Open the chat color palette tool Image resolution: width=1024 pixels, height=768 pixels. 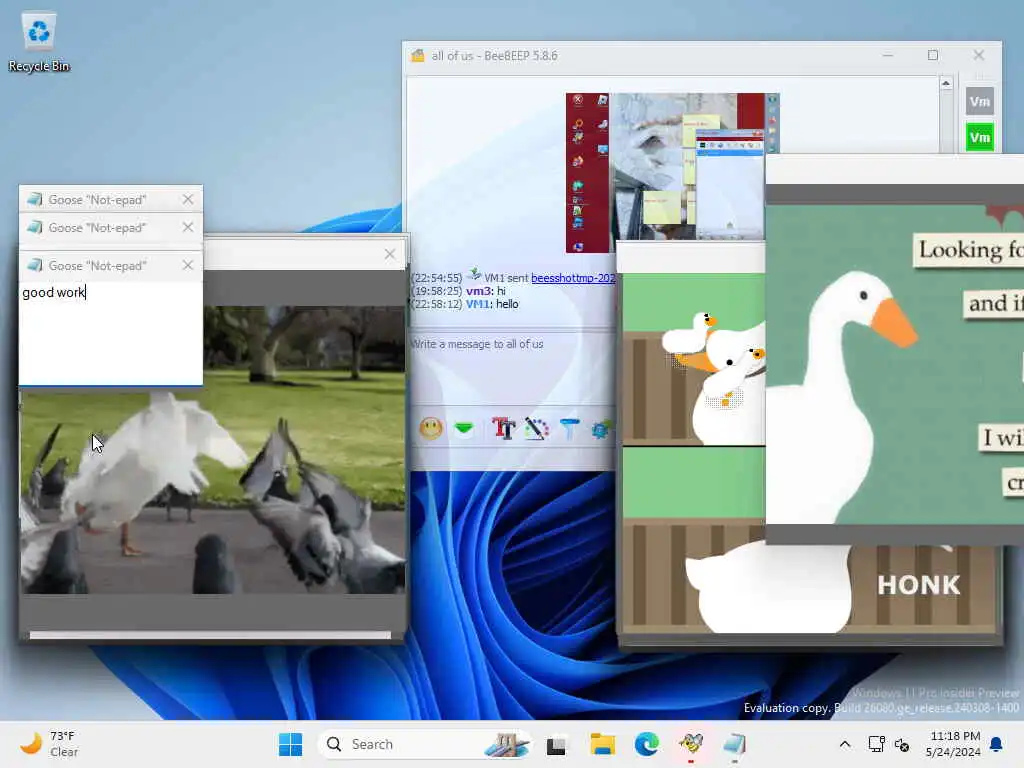(x=536, y=428)
